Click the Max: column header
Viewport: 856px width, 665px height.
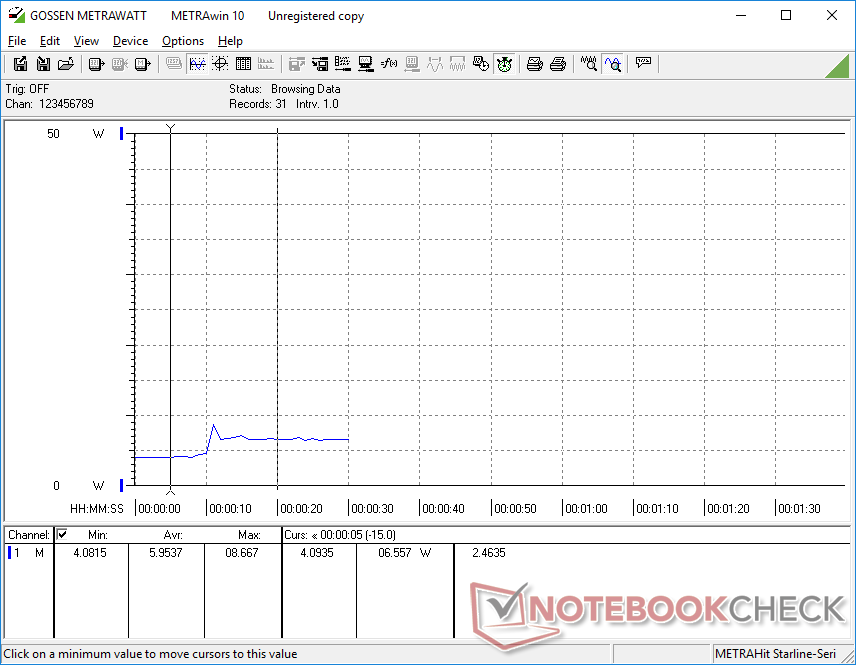coord(249,535)
